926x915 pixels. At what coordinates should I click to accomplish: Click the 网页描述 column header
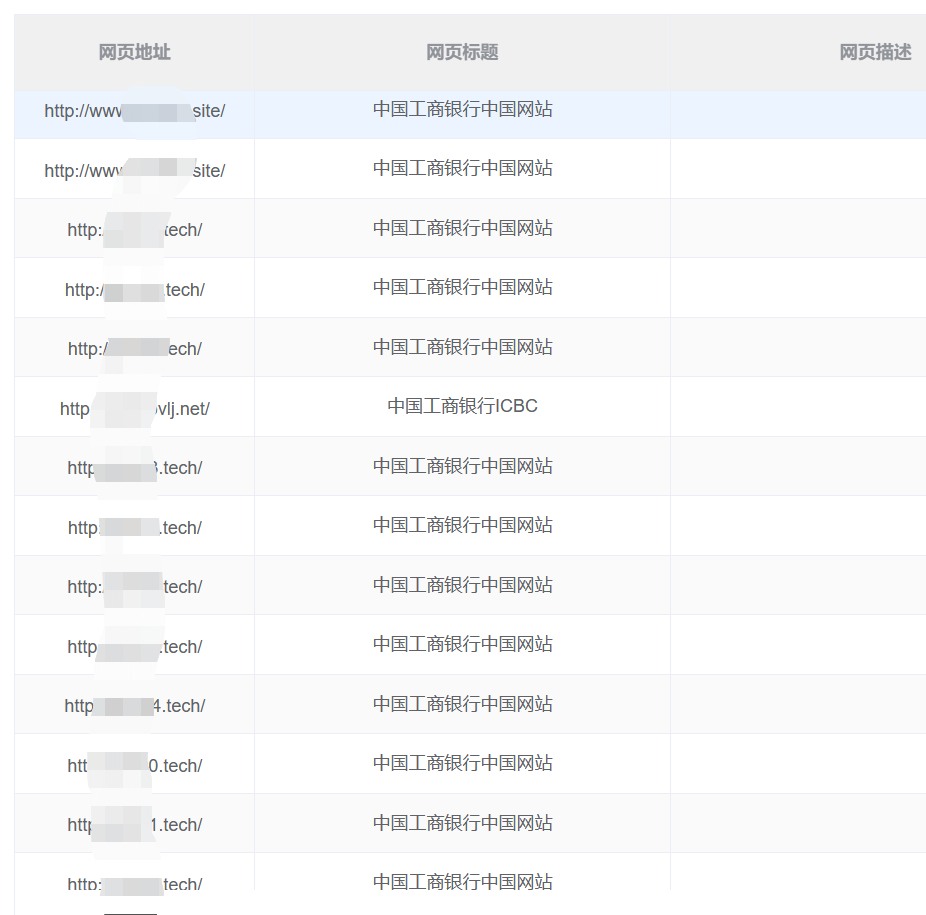coord(875,53)
